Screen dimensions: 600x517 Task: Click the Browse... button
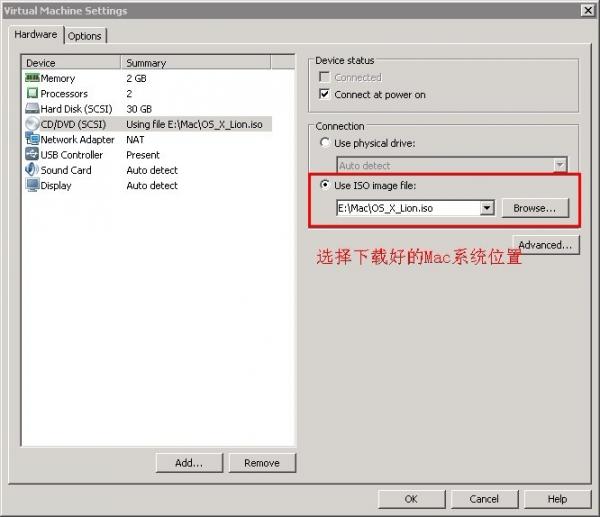tap(535, 208)
